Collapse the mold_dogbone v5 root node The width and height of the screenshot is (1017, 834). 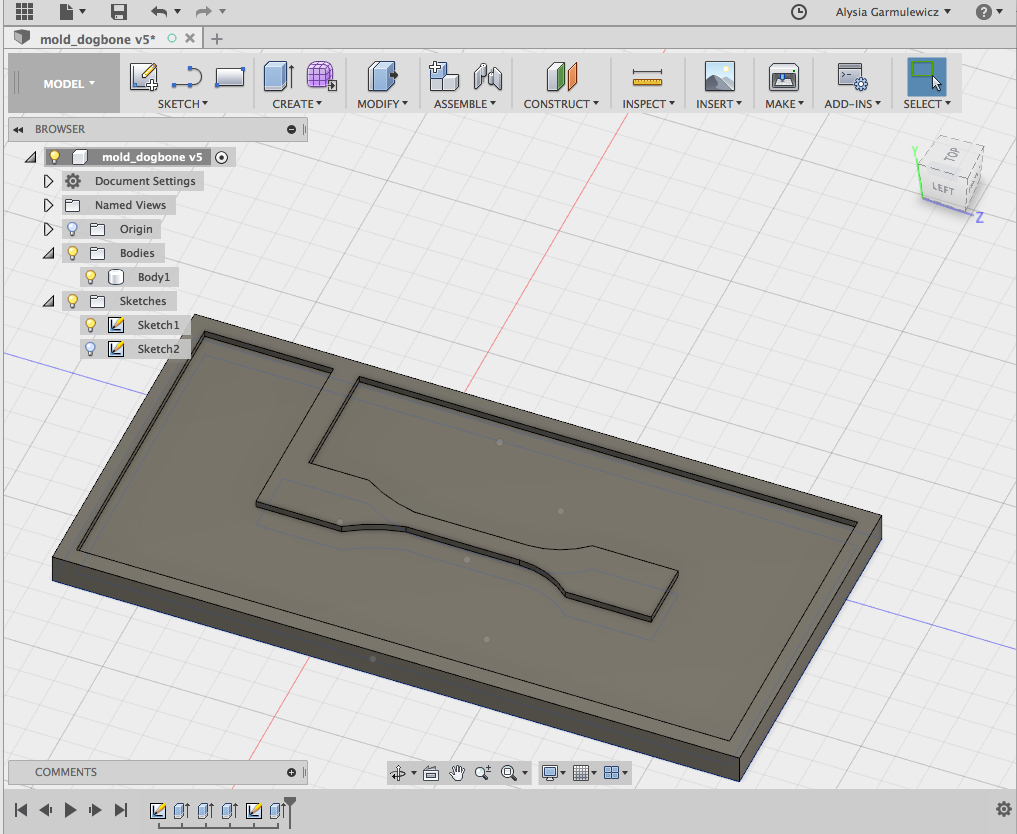(30, 158)
